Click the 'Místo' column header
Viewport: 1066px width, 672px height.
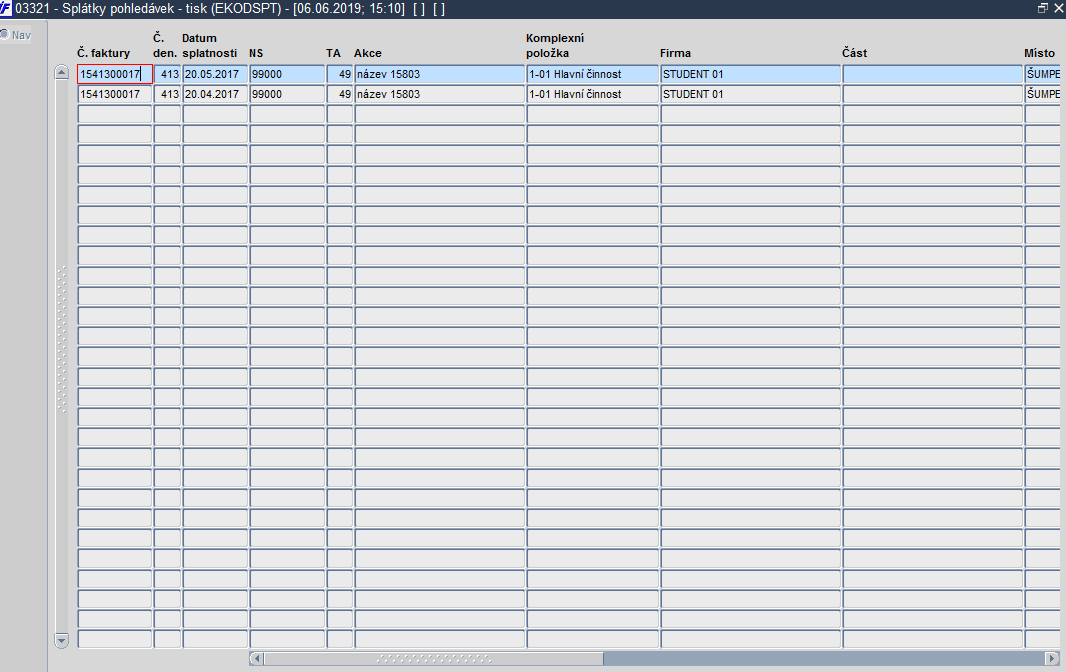[x=1039, y=53]
